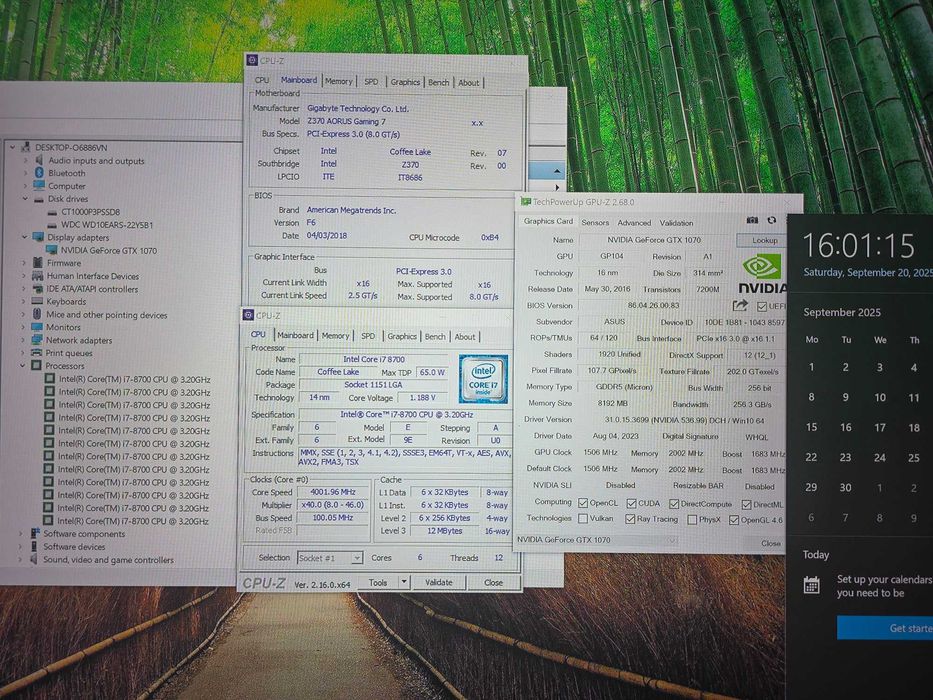
Task: Toggle the UEFI checkbox in GPU-Z
Action: tap(762, 307)
